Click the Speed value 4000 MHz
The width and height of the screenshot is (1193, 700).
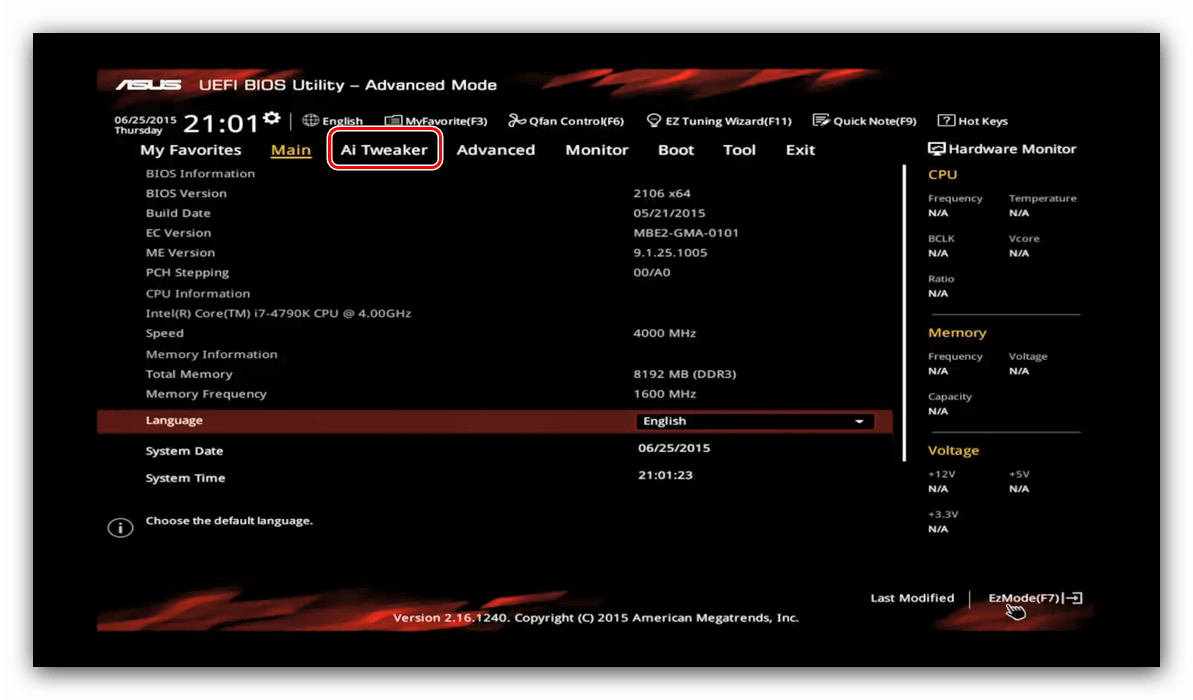point(665,333)
